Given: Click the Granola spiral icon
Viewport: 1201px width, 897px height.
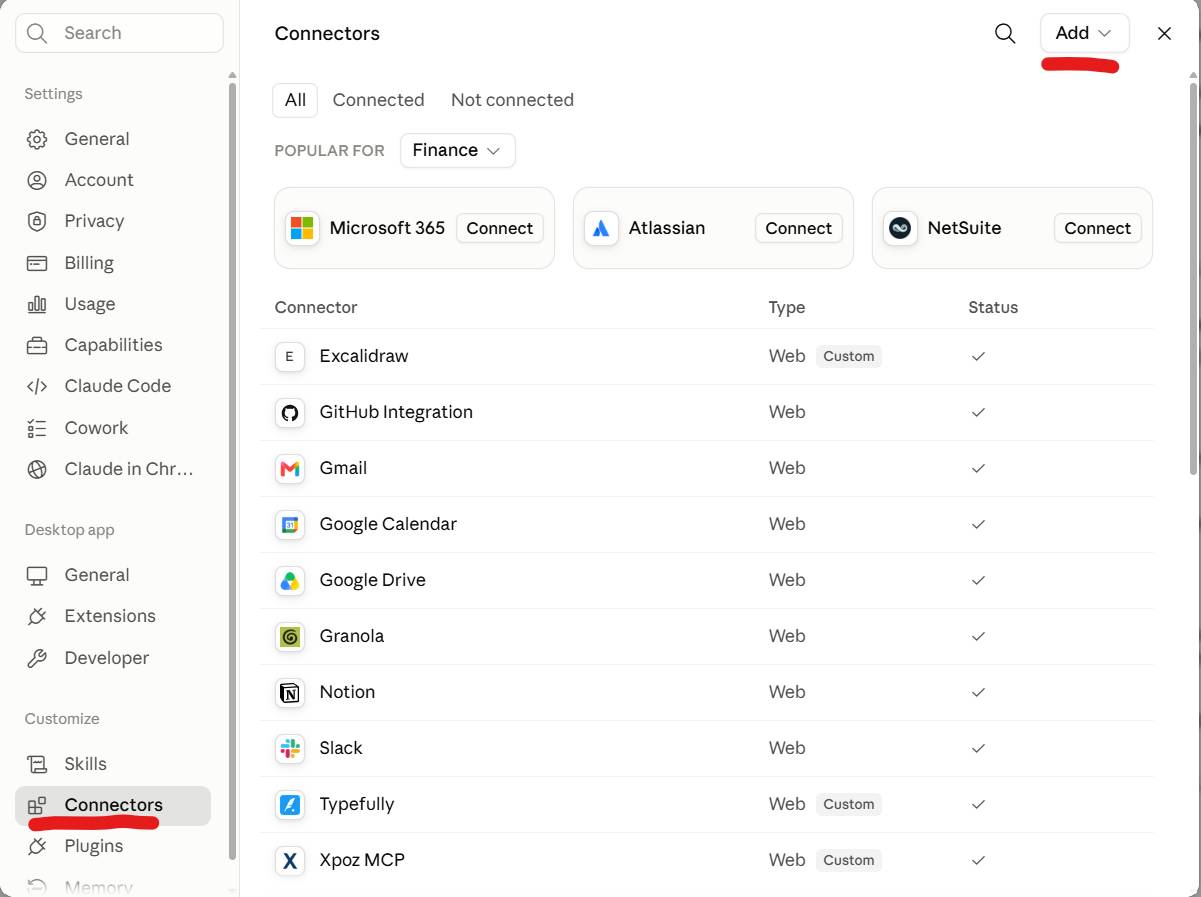Looking at the screenshot, I should [290, 636].
